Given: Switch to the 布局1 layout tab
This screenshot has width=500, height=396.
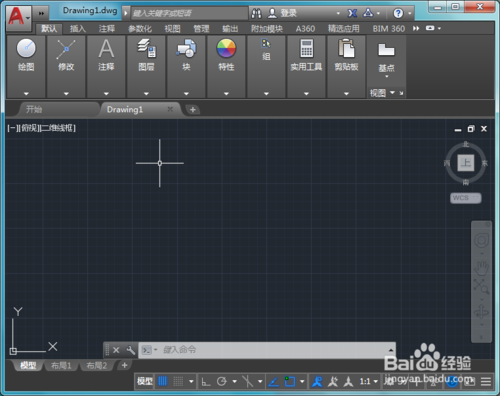Looking at the screenshot, I should 61,366.
